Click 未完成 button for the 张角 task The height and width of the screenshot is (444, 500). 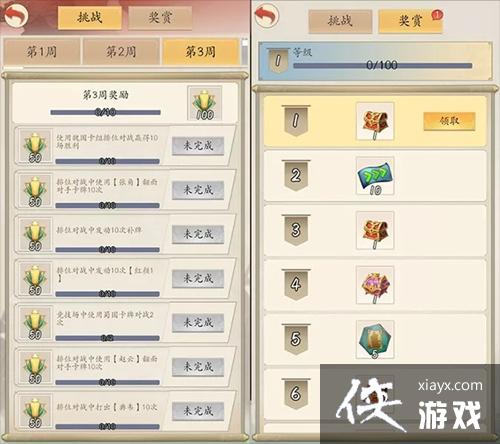[x=198, y=190]
